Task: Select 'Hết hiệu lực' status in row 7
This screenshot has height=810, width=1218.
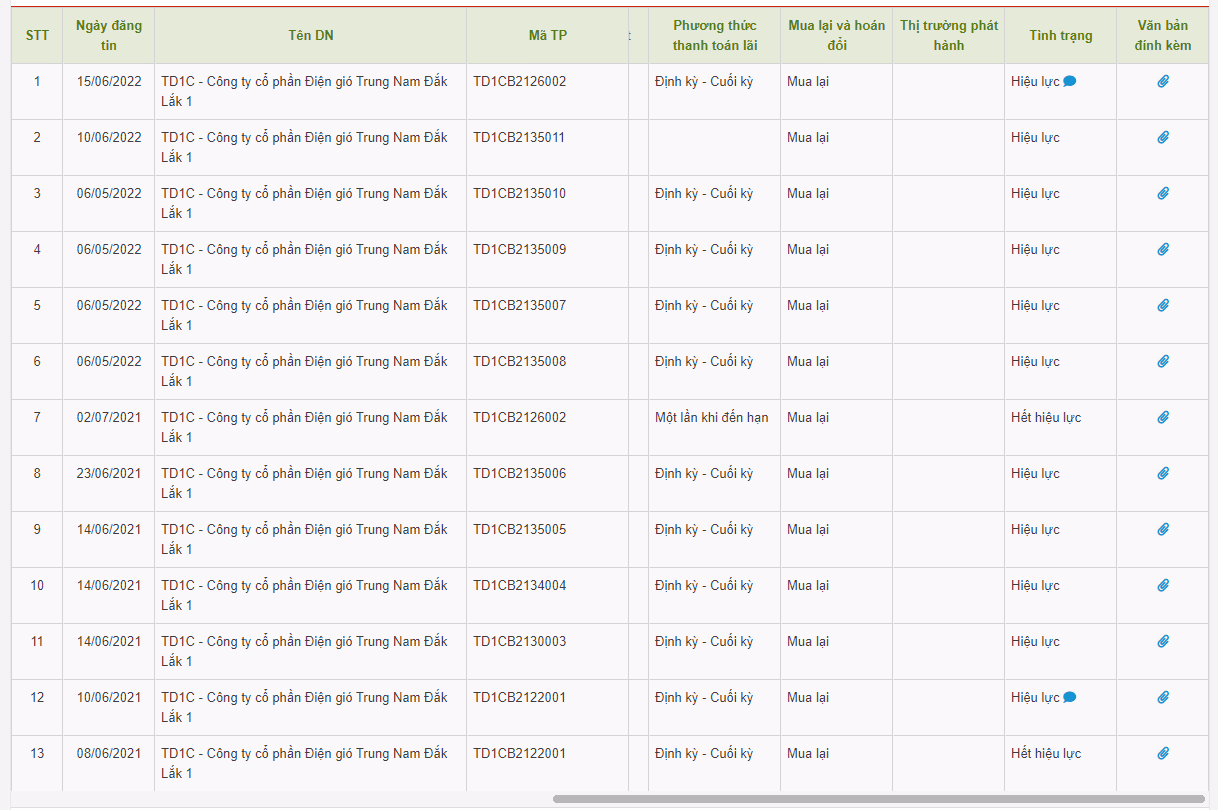Action: click(1046, 418)
